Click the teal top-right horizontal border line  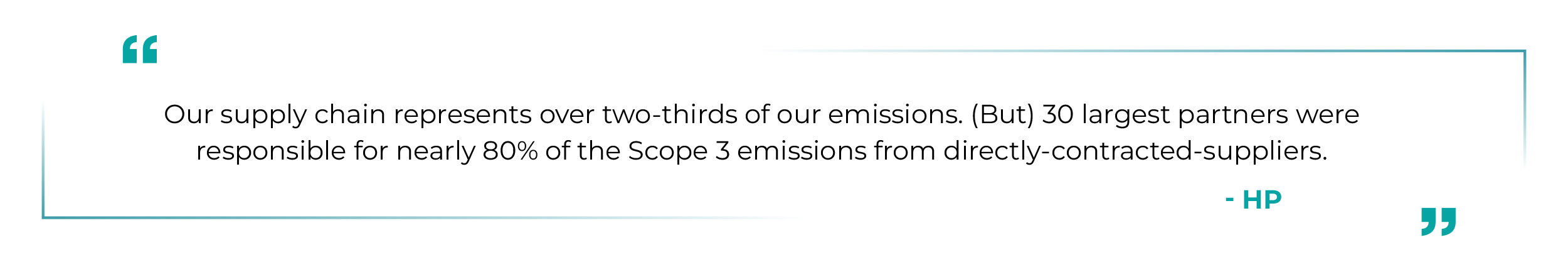coord(1145,51)
